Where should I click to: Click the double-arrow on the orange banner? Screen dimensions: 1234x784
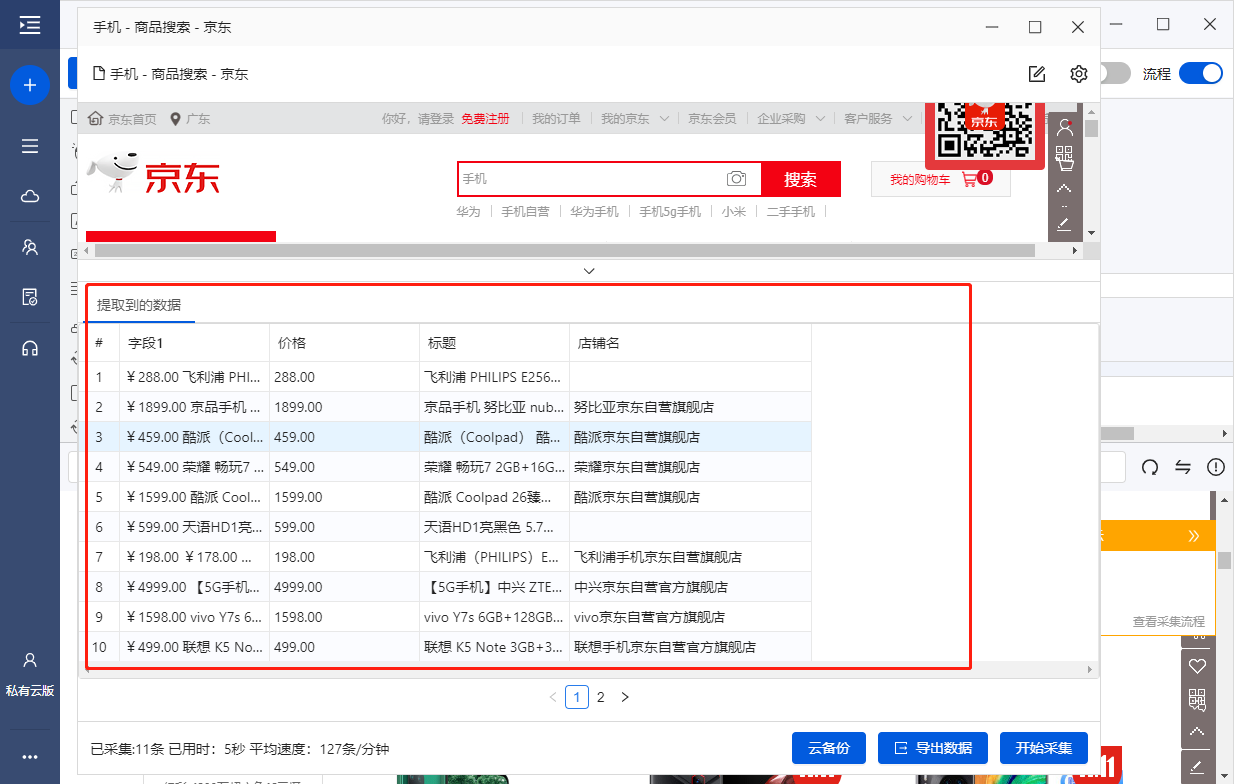click(1194, 536)
